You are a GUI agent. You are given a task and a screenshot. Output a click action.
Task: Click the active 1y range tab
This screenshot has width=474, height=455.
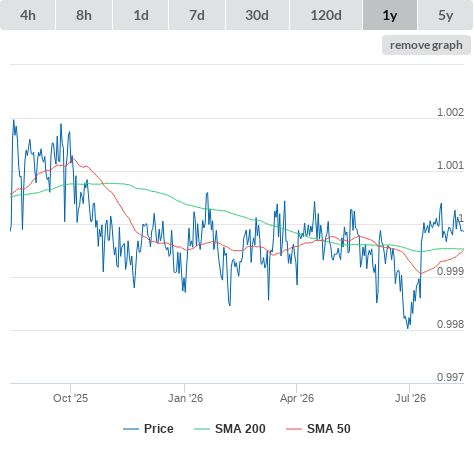coord(390,15)
